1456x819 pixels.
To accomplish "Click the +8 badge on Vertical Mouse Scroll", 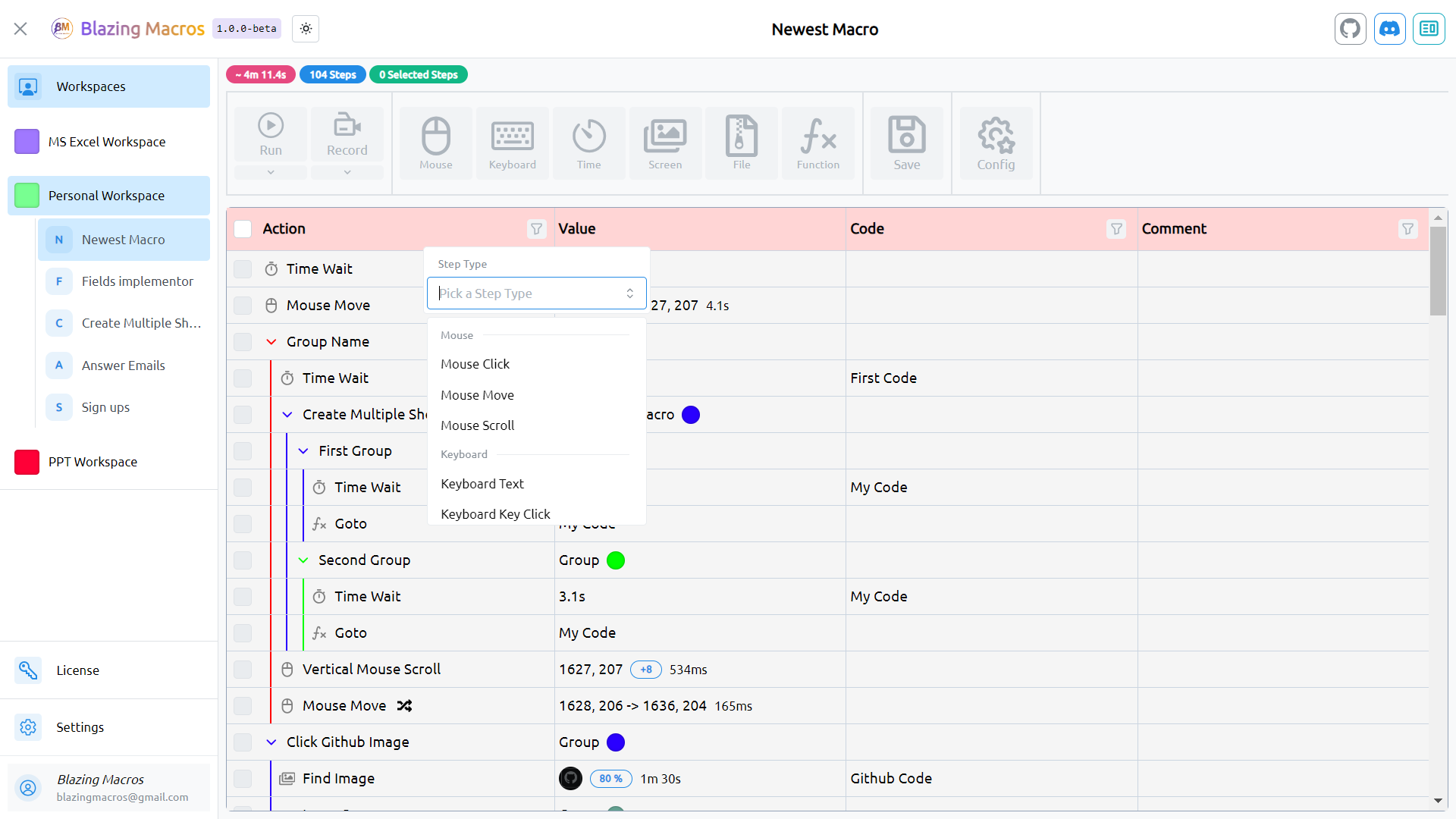I will pos(646,670).
